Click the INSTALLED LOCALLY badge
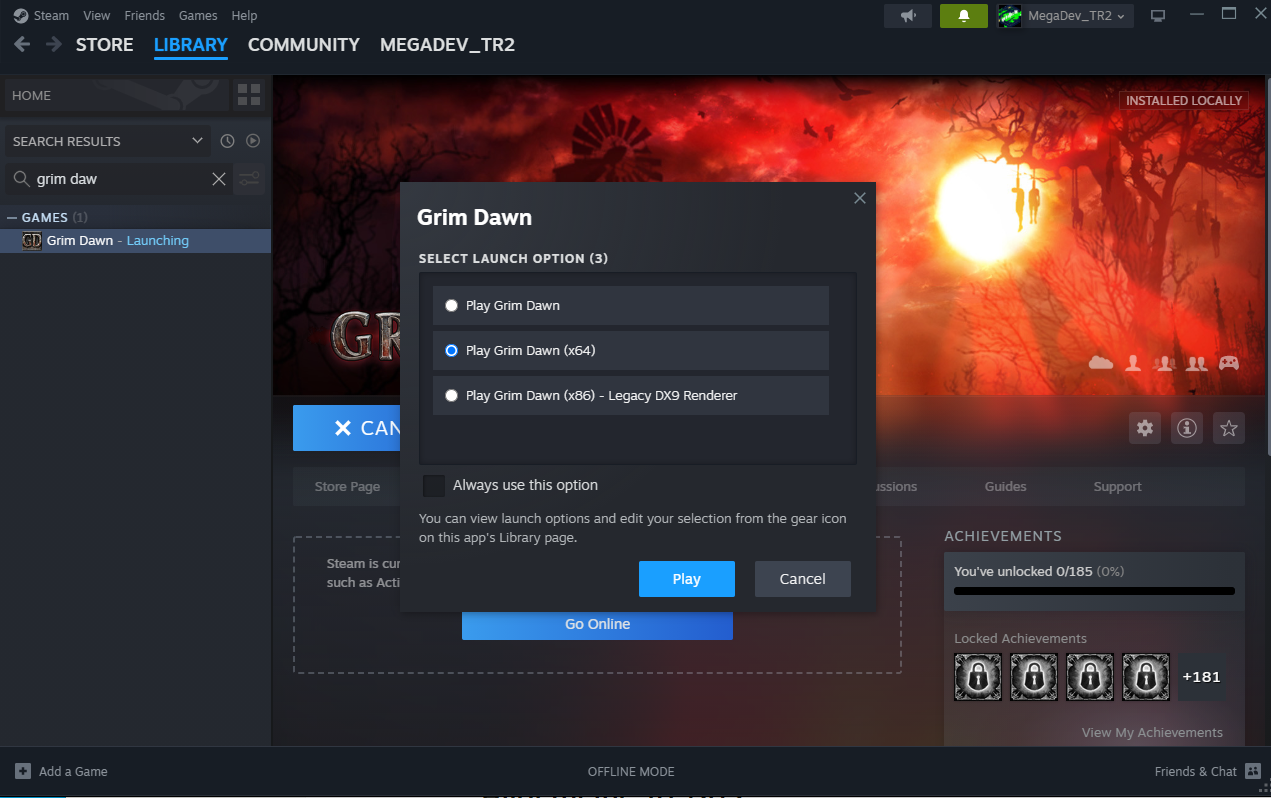This screenshot has width=1271, height=798. (x=1184, y=101)
